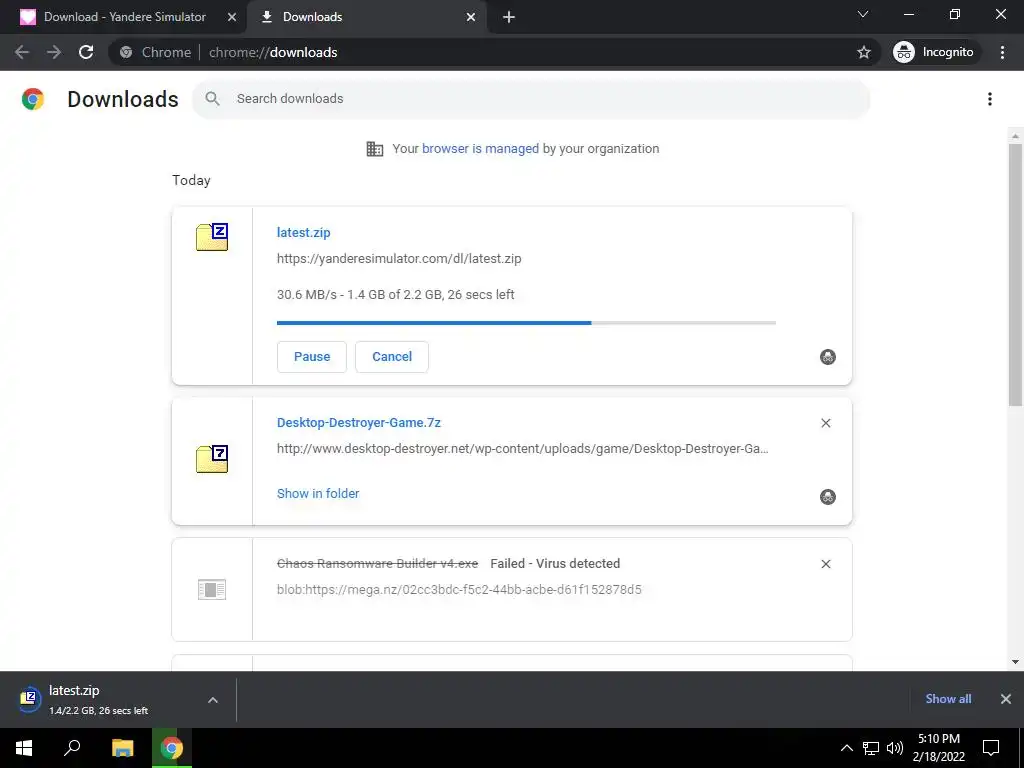Screen dimensions: 1024x768
Task: Click the scrollbar down arrow
Action: click(1015, 662)
